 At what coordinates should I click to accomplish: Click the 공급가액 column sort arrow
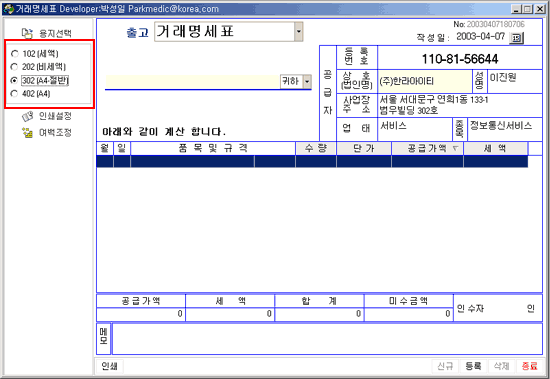pos(455,148)
